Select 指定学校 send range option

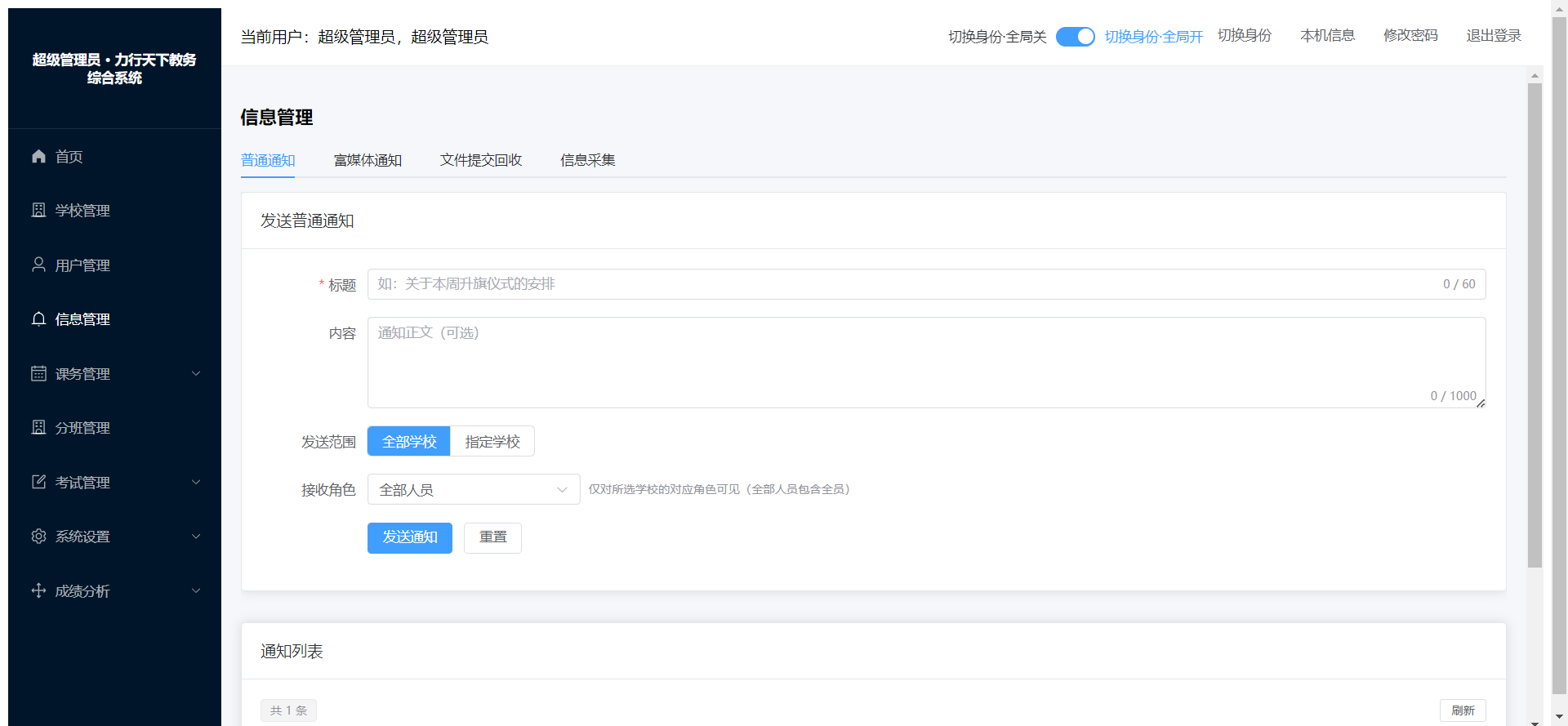click(x=492, y=441)
